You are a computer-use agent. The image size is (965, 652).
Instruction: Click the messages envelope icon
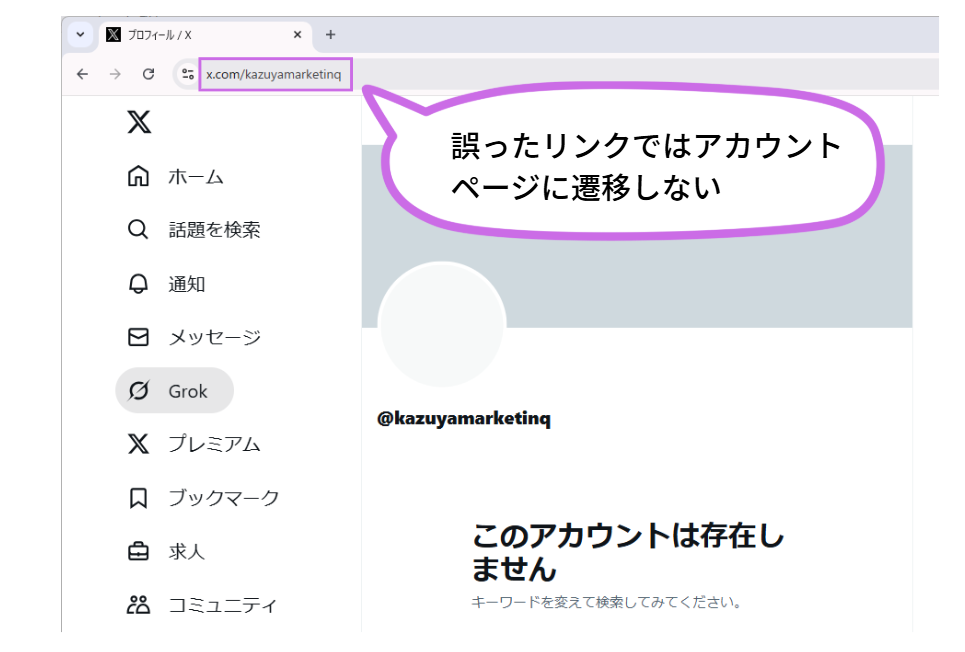coord(139,337)
